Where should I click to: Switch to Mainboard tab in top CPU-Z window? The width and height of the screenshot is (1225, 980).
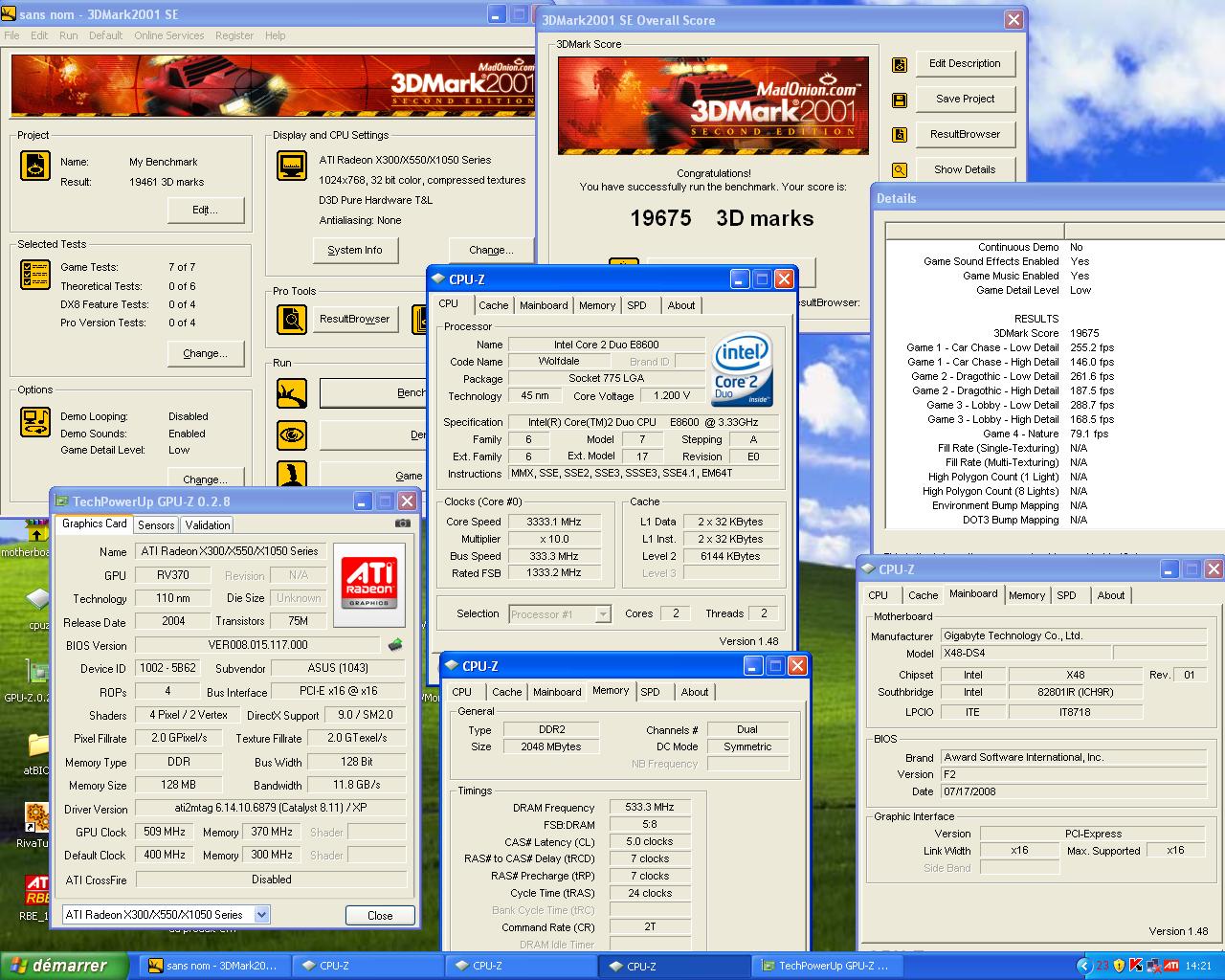544,305
